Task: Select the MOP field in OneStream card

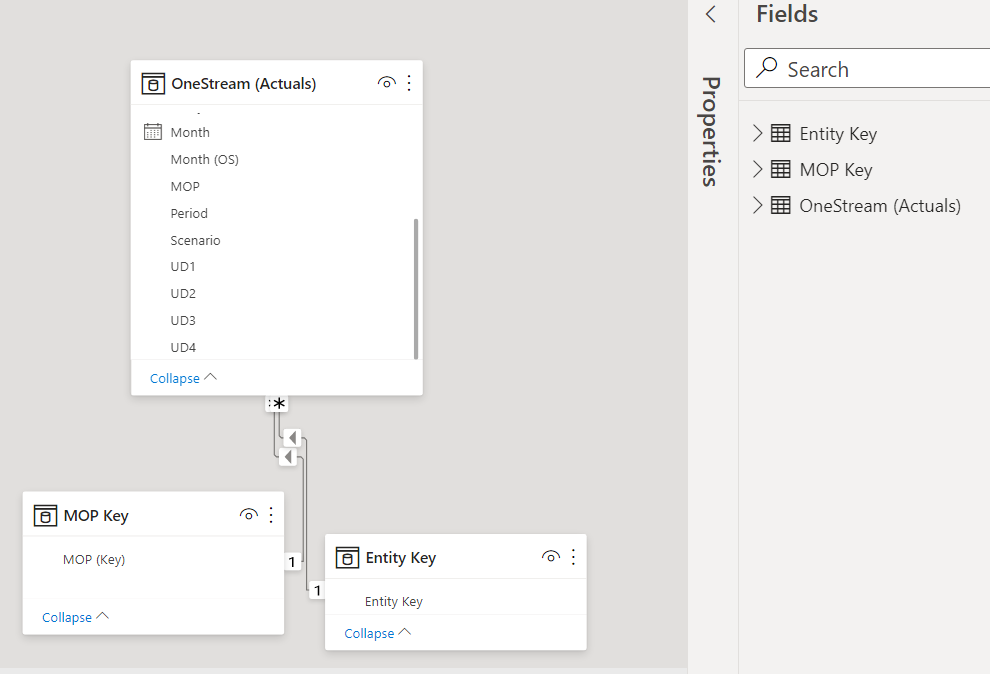Action: pos(185,187)
